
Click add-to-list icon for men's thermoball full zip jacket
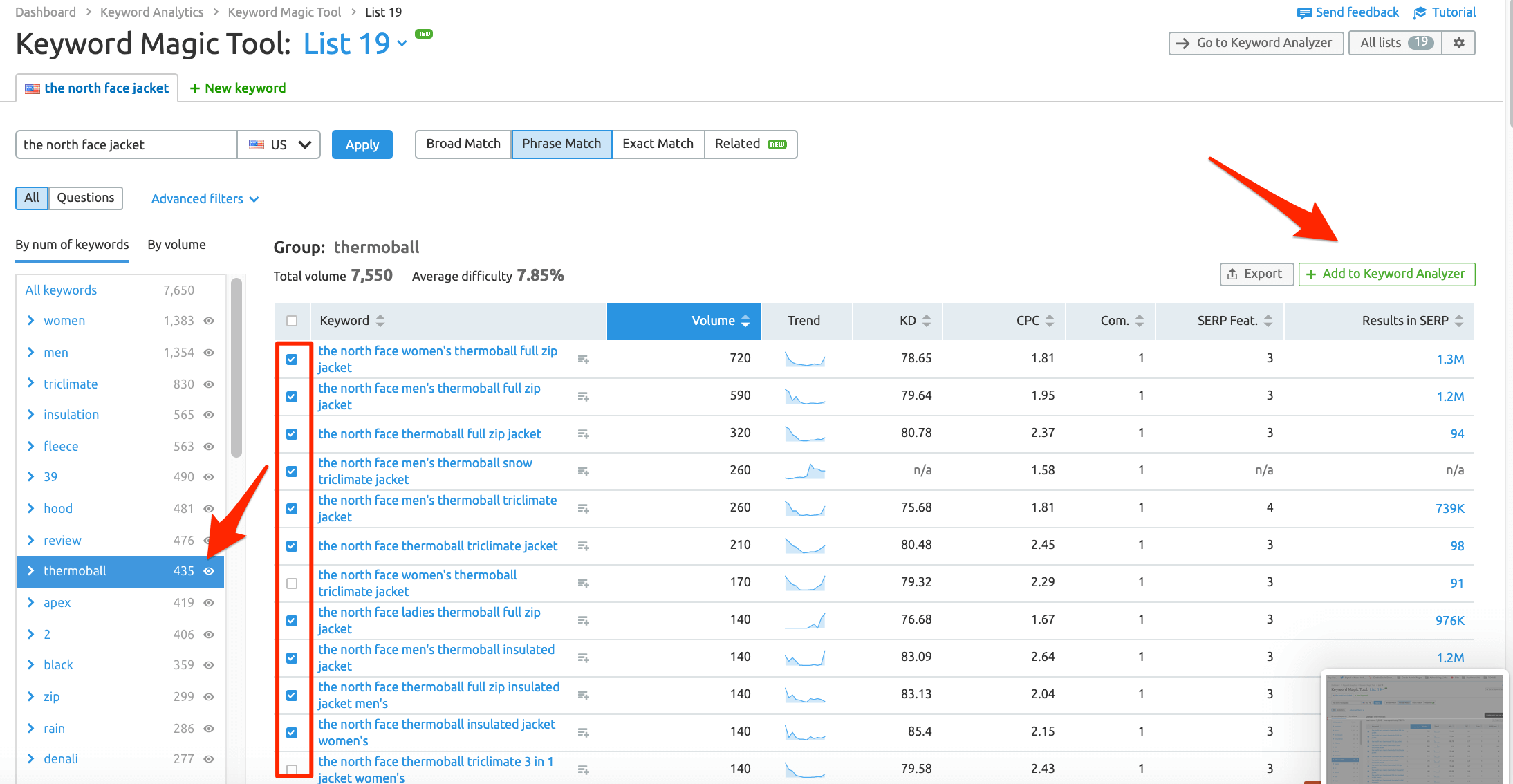click(584, 397)
